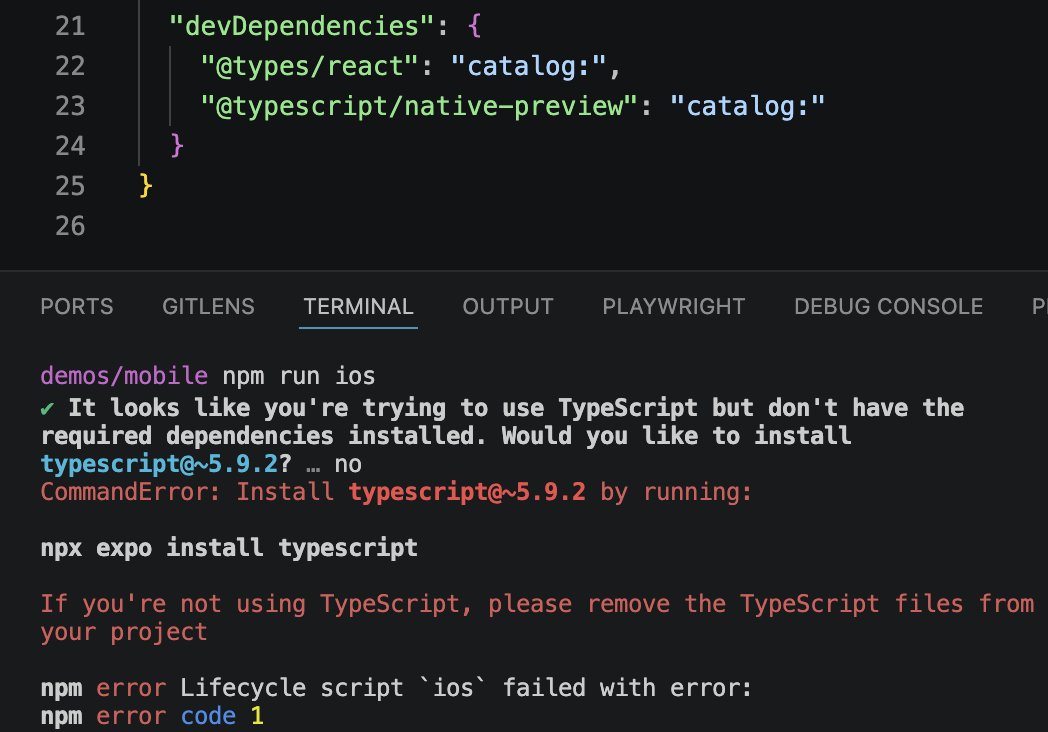
Task: Click the "catalog:" value on line 22
Action: pyautogui.click(x=529, y=67)
